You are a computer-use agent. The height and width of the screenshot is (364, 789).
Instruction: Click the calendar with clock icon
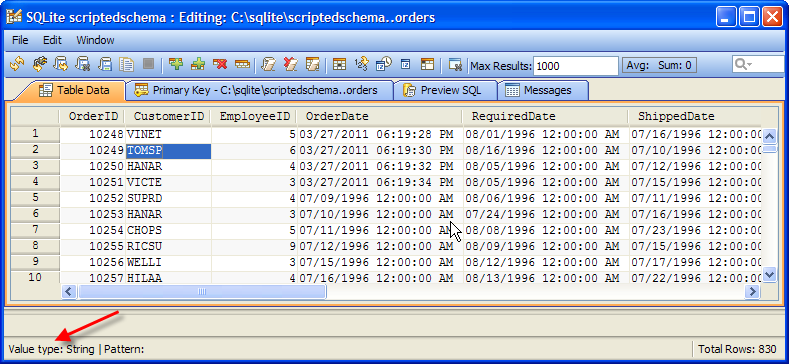384,64
